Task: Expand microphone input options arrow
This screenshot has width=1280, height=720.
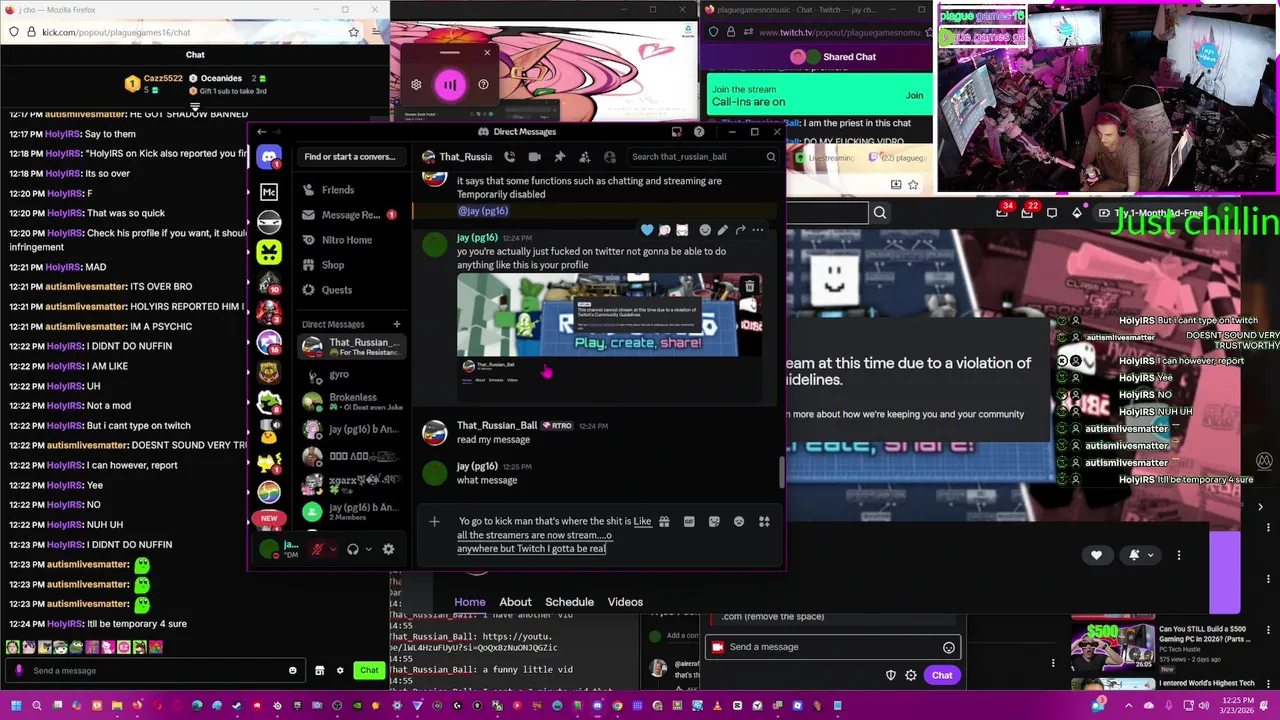Action: click(x=332, y=549)
